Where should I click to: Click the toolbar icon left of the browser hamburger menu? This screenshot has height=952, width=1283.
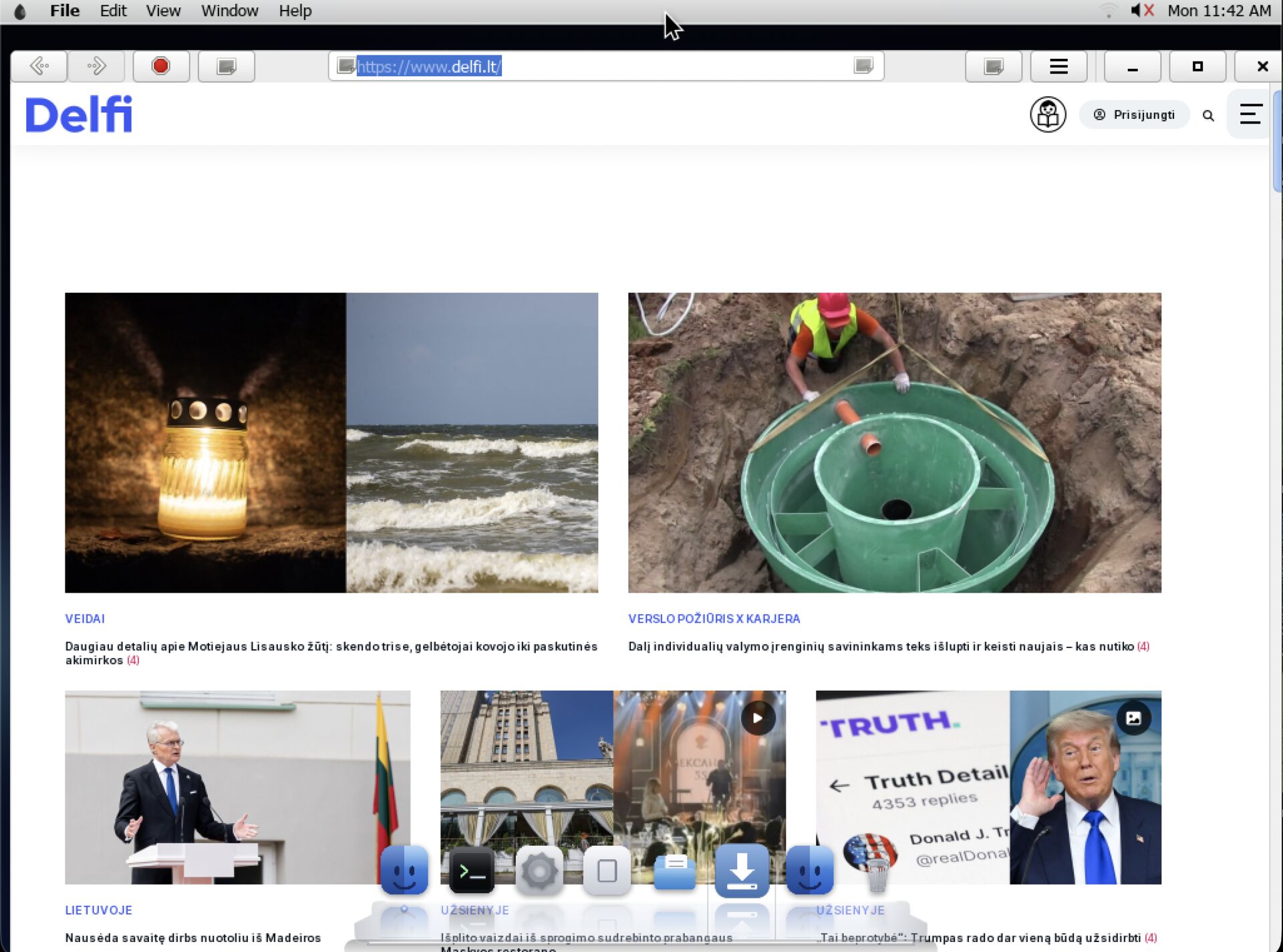[994, 66]
